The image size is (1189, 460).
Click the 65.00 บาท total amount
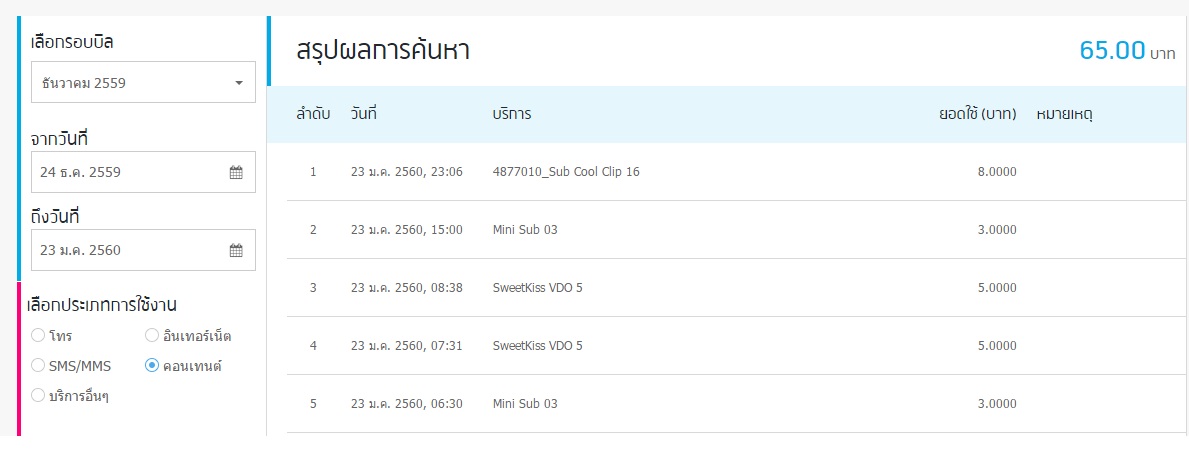pyautogui.click(x=1128, y=52)
